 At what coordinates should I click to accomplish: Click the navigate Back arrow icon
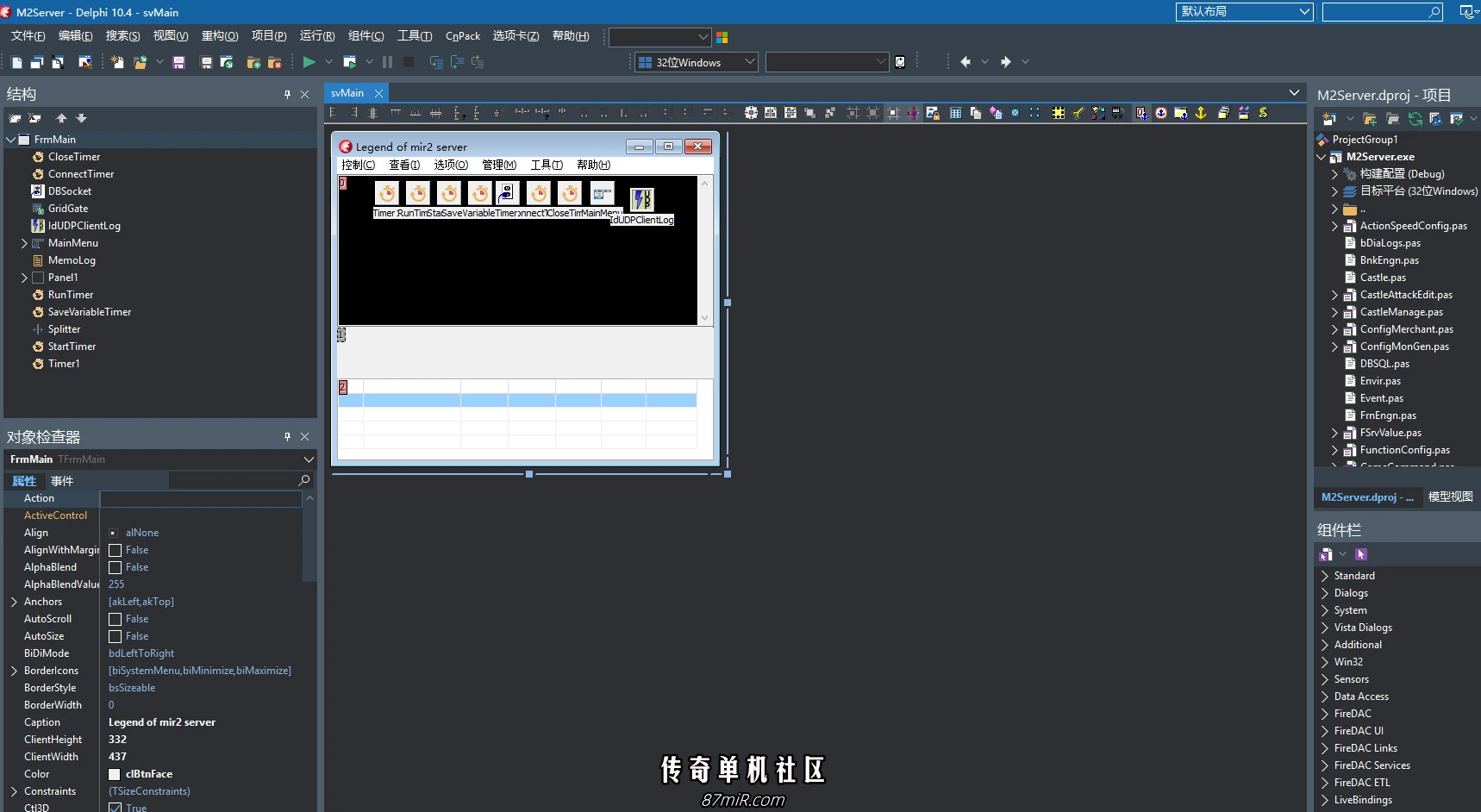coord(965,62)
